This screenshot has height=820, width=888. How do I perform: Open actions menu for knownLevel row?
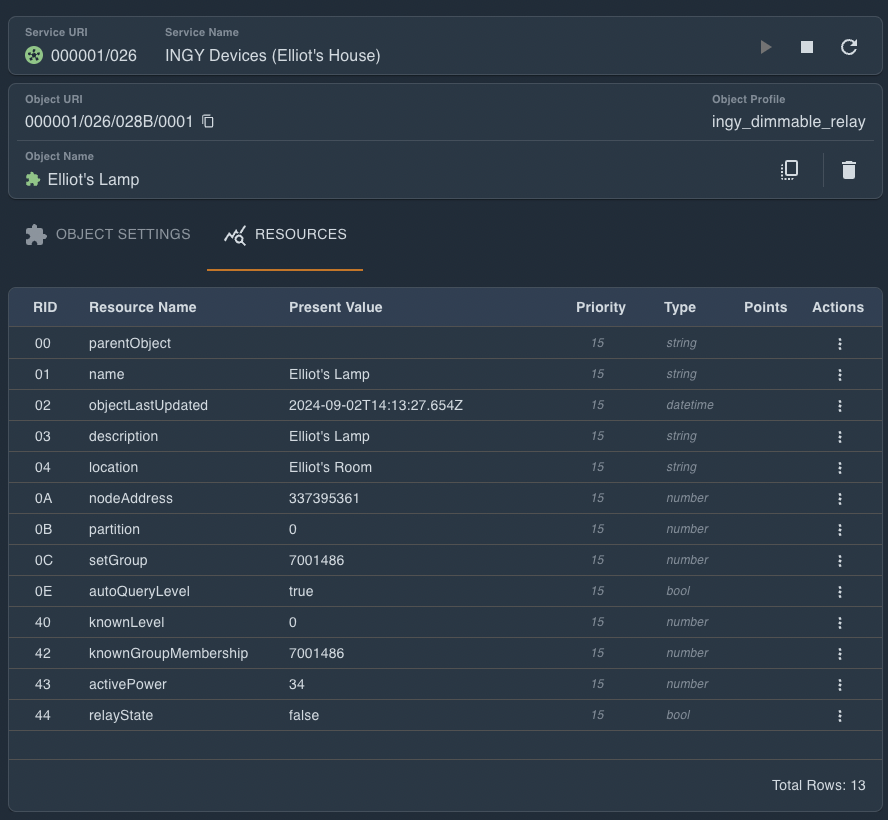coord(840,623)
